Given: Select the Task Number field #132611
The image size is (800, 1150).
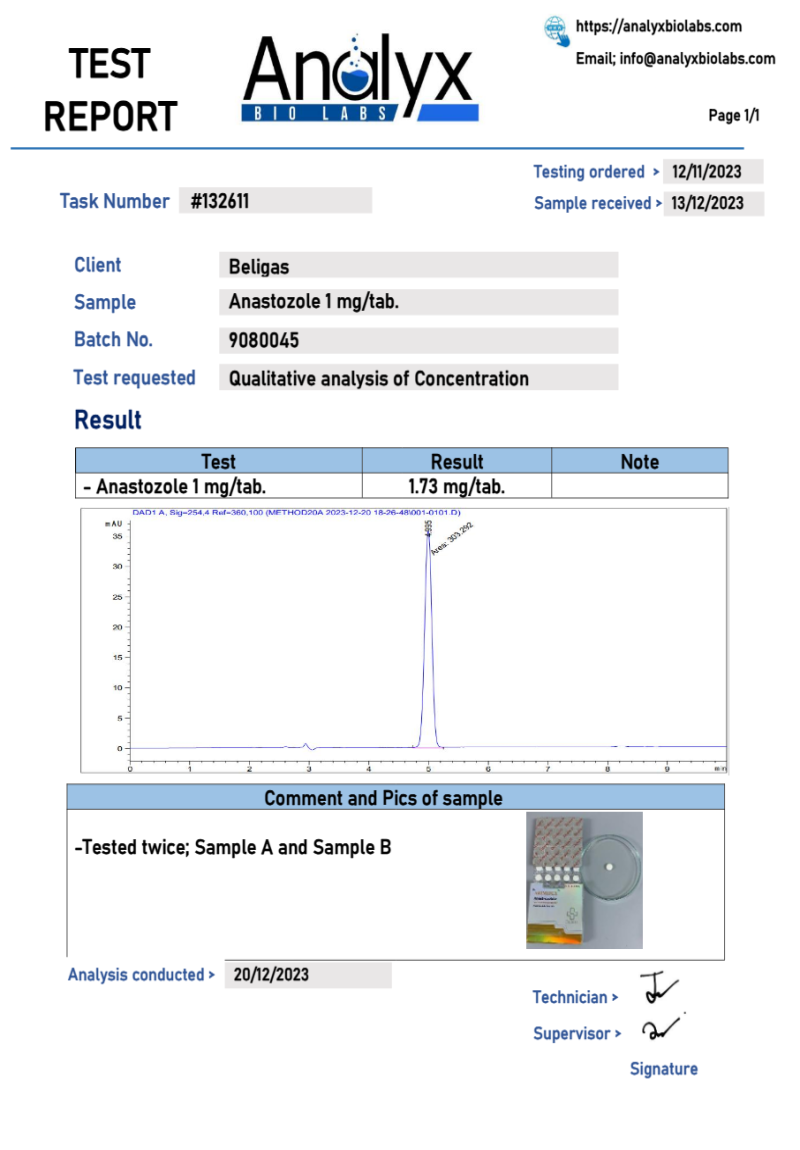Looking at the screenshot, I should [x=275, y=201].
